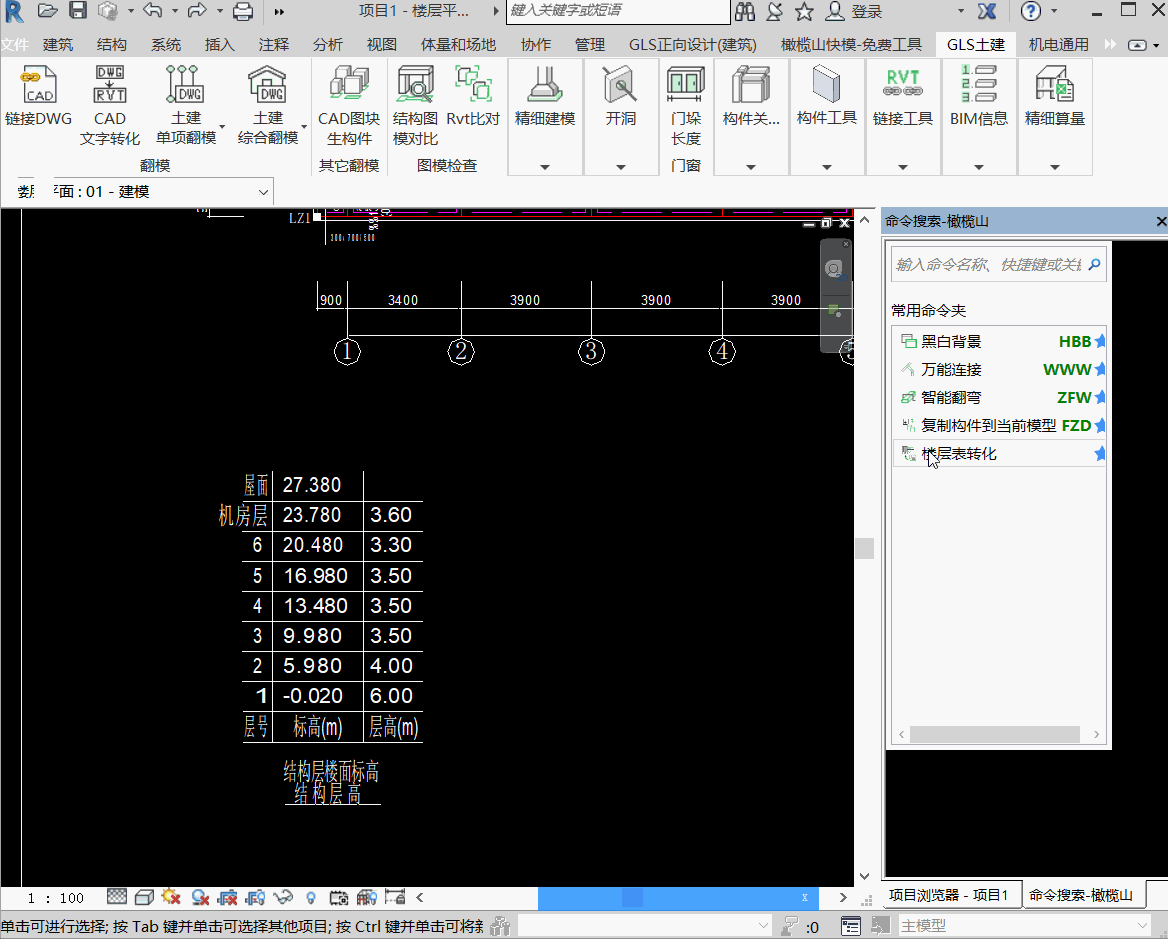Image resolution: width=1168 pixels, height=939 pixels.
Task: Switch to 项目浏览器 - 项目1 panel tab
Action: (x=948, y=895)
